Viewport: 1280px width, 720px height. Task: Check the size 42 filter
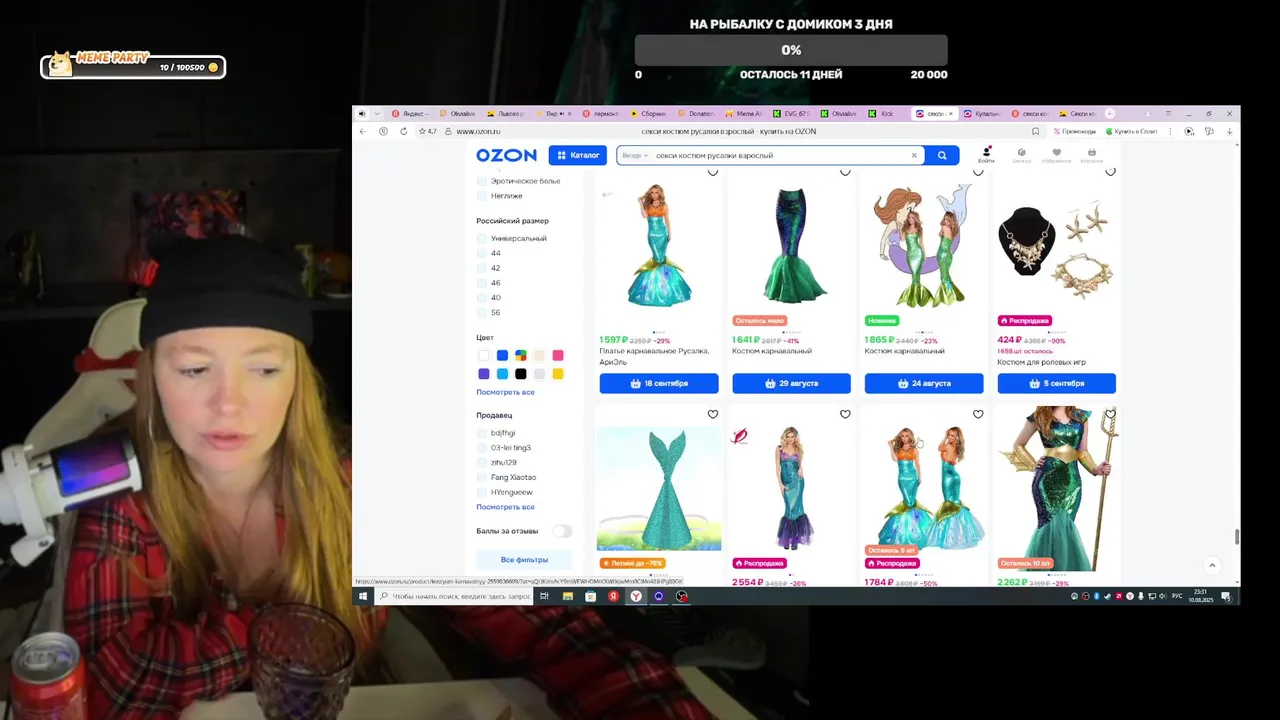[x=482, y=268]
